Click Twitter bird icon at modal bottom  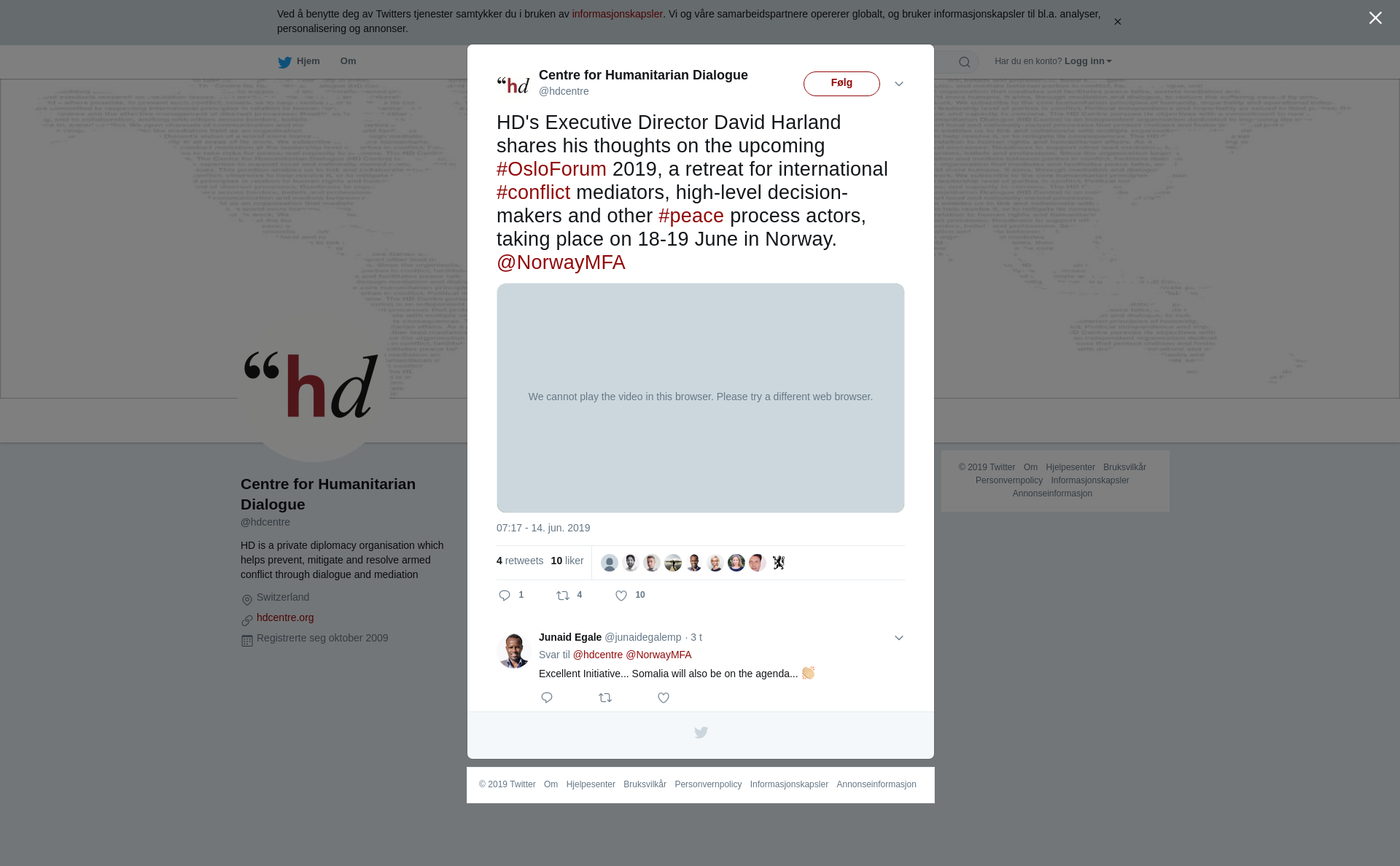(701, 733)
